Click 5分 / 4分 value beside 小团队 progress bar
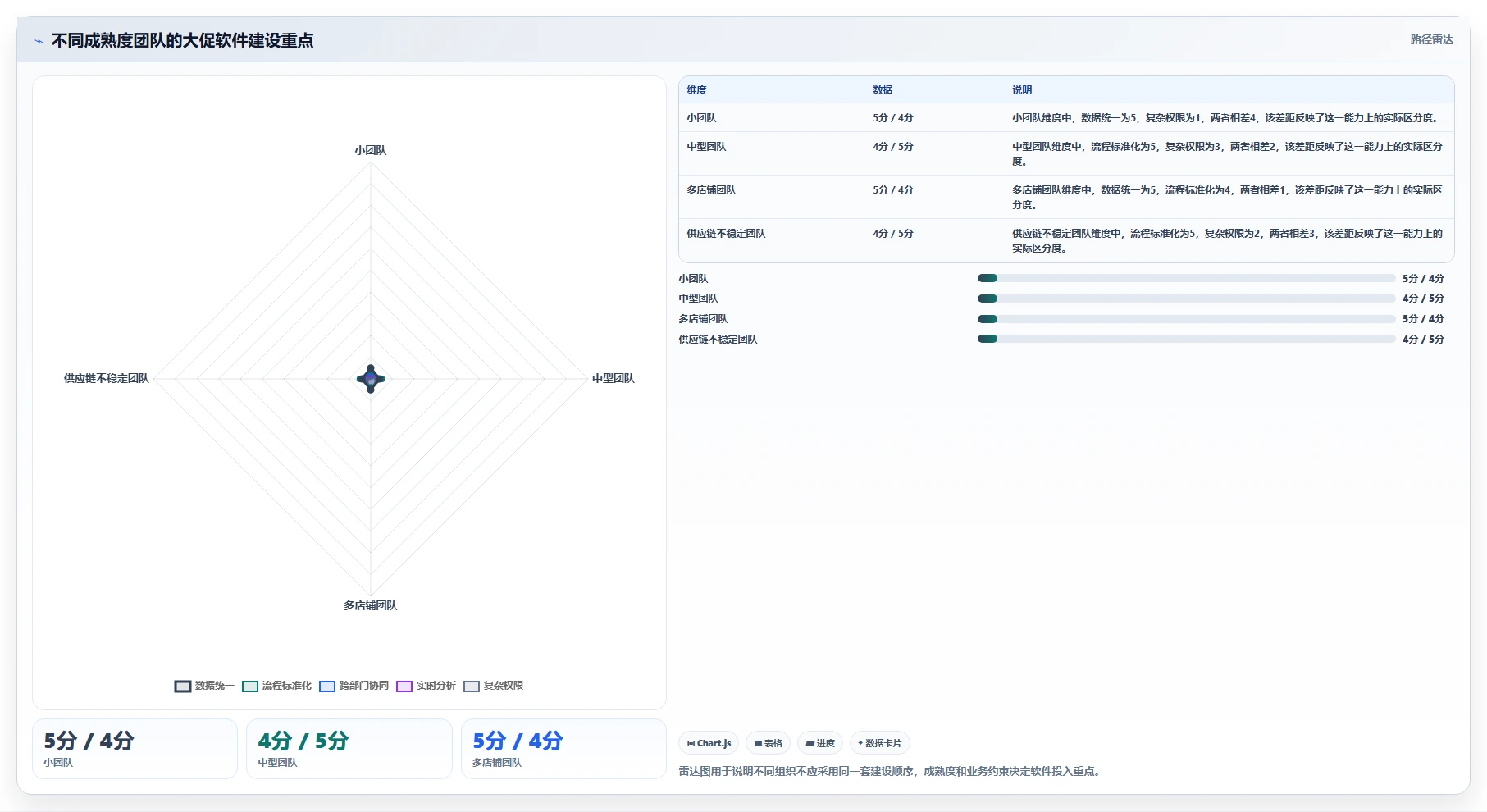Viewport: 1487px width, 812px height. [1423, 279]
